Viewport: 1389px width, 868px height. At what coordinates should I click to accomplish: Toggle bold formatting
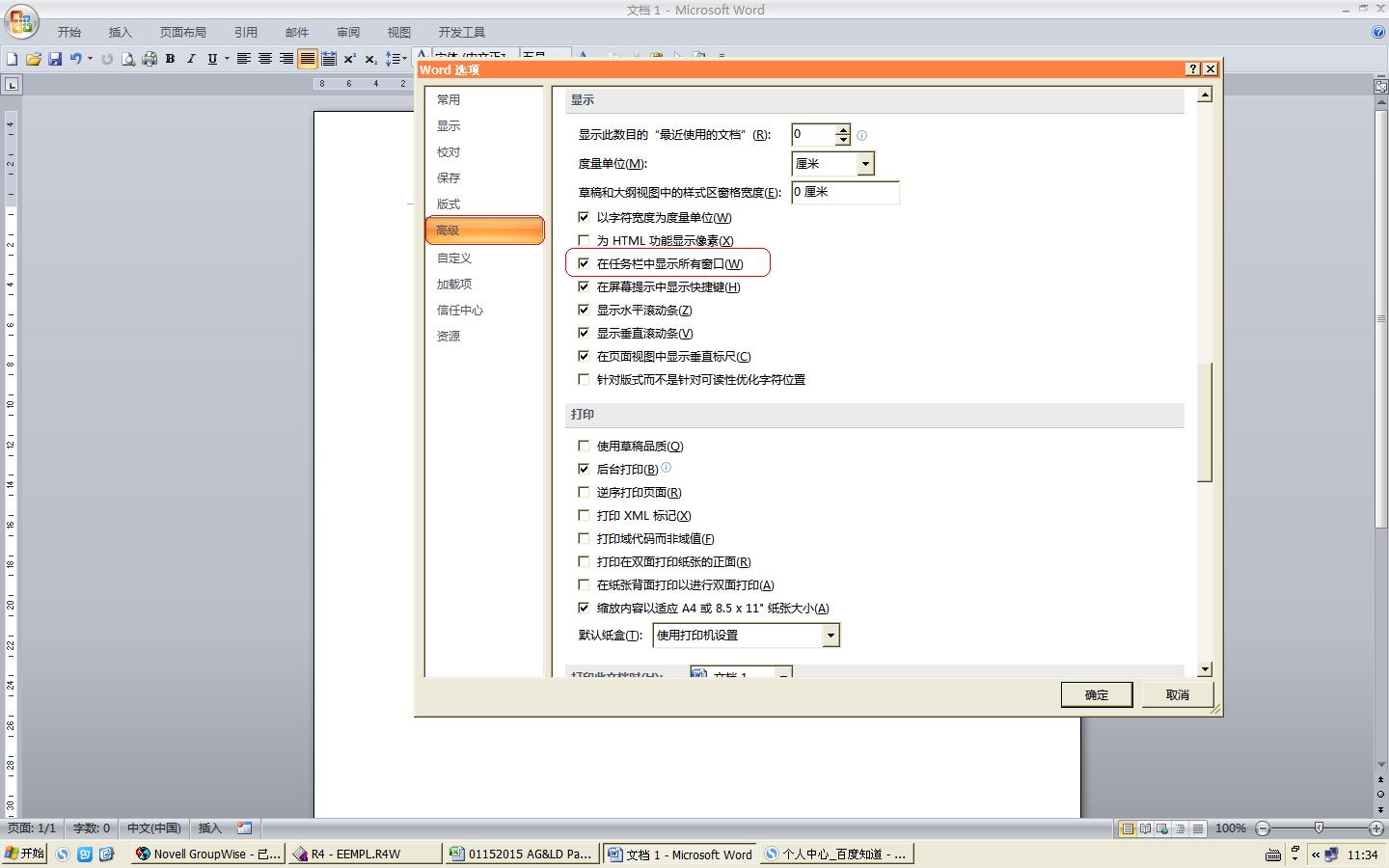[170, 59]
